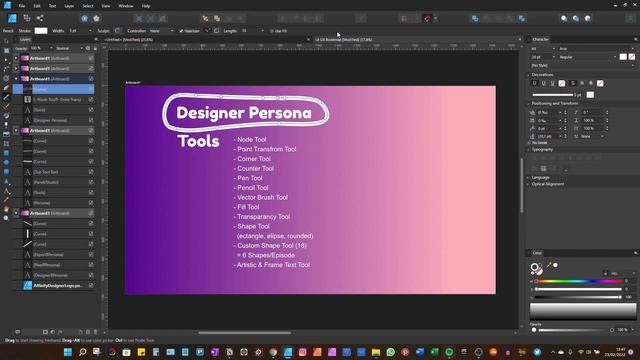The height and width of the screenshot is (360, 640).
Task: Select the Pencil tool
Action: coord(6,97)
